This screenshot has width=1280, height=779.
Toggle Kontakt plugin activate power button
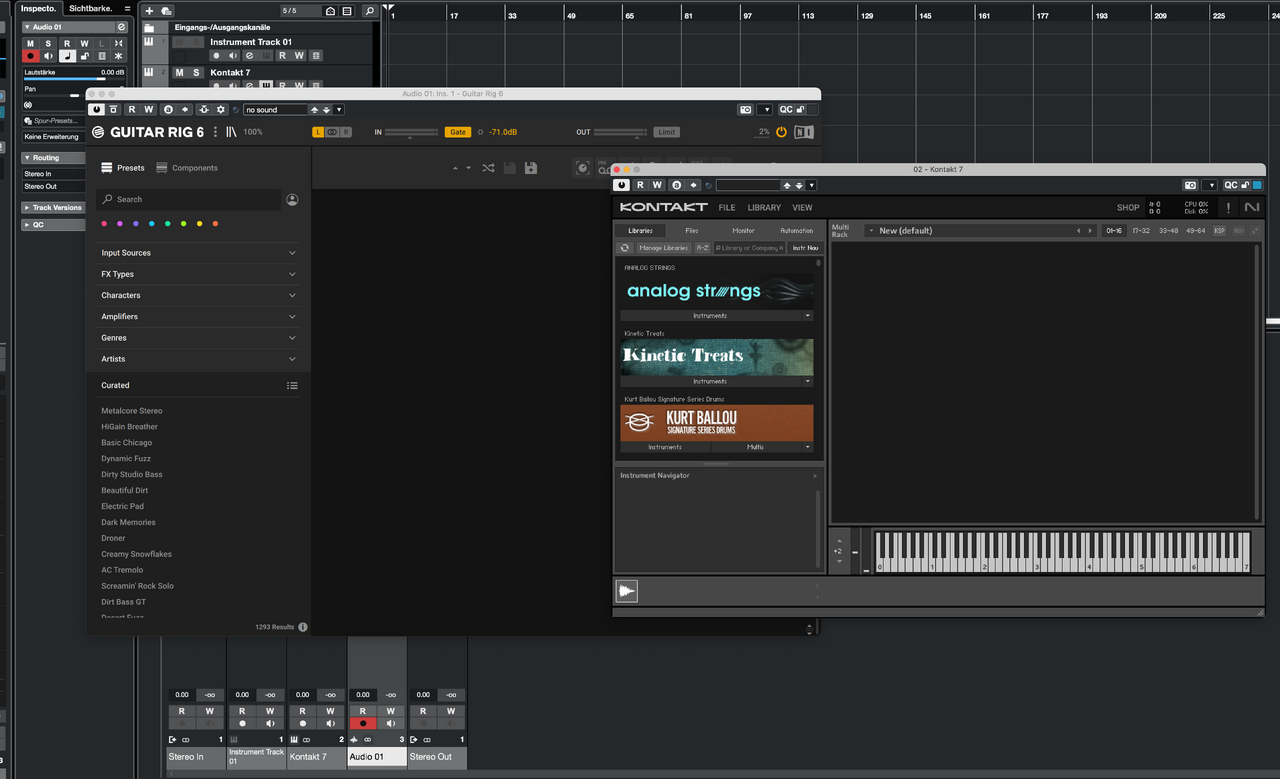pos(622,185)
